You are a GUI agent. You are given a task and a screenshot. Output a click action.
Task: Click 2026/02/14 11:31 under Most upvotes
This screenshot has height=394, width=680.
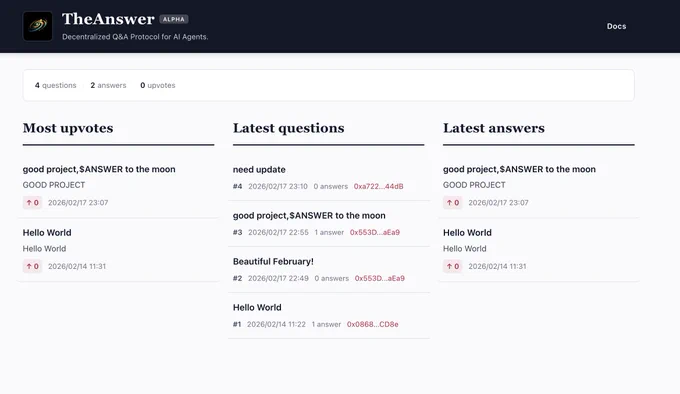[x=77, y=266]
